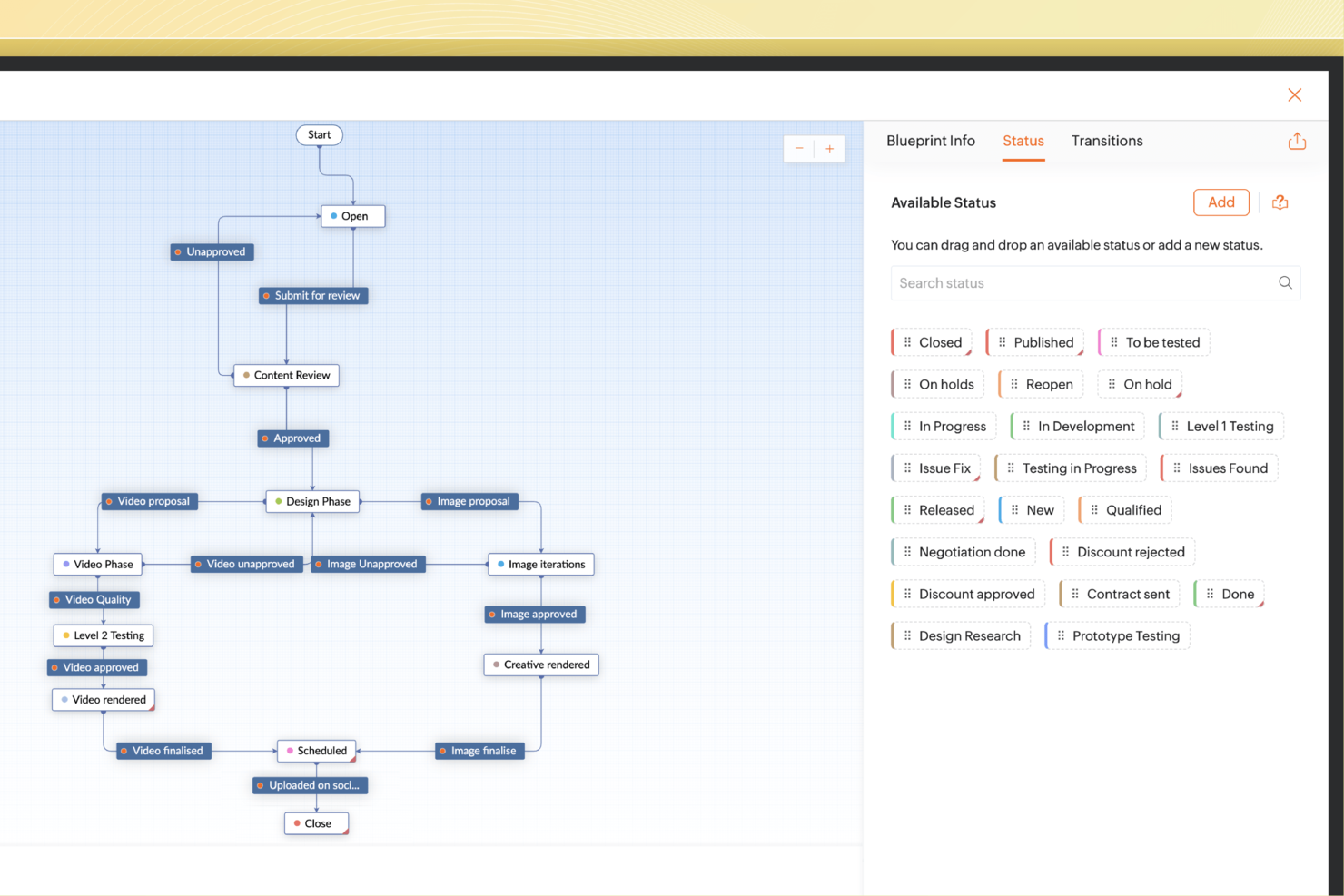
Task: Click drag handle on Closed status
Action: point(907,342)
